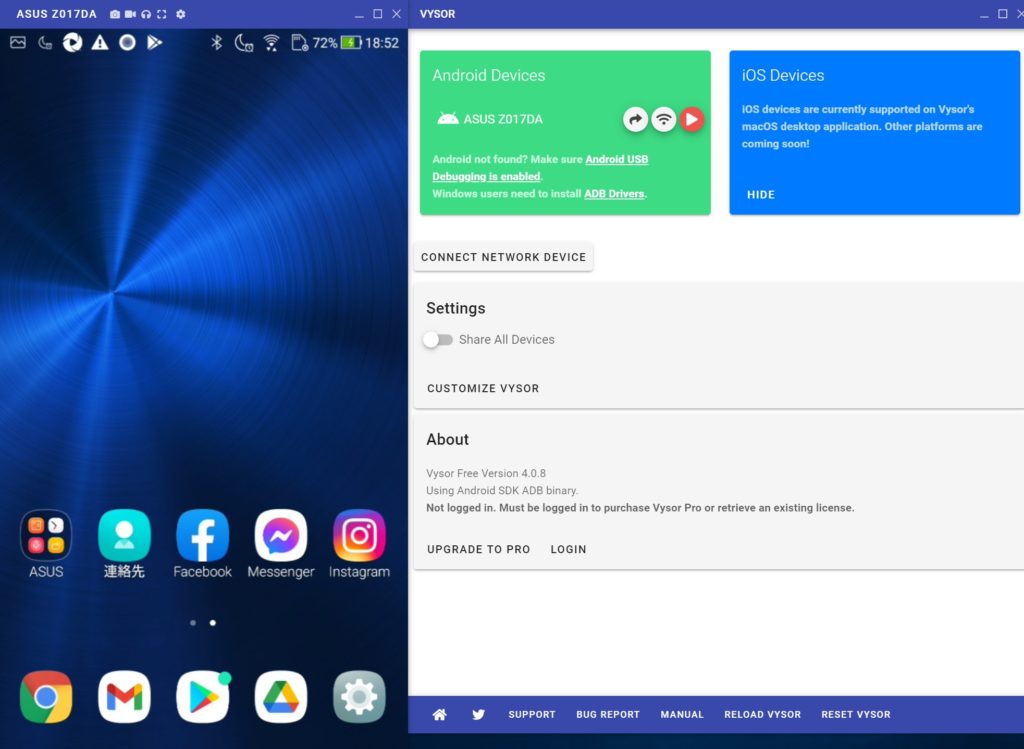Viewport: 1024px width, 749px height.
Task: Open the BUG REPORT footer item
Action: pos(608,714)
